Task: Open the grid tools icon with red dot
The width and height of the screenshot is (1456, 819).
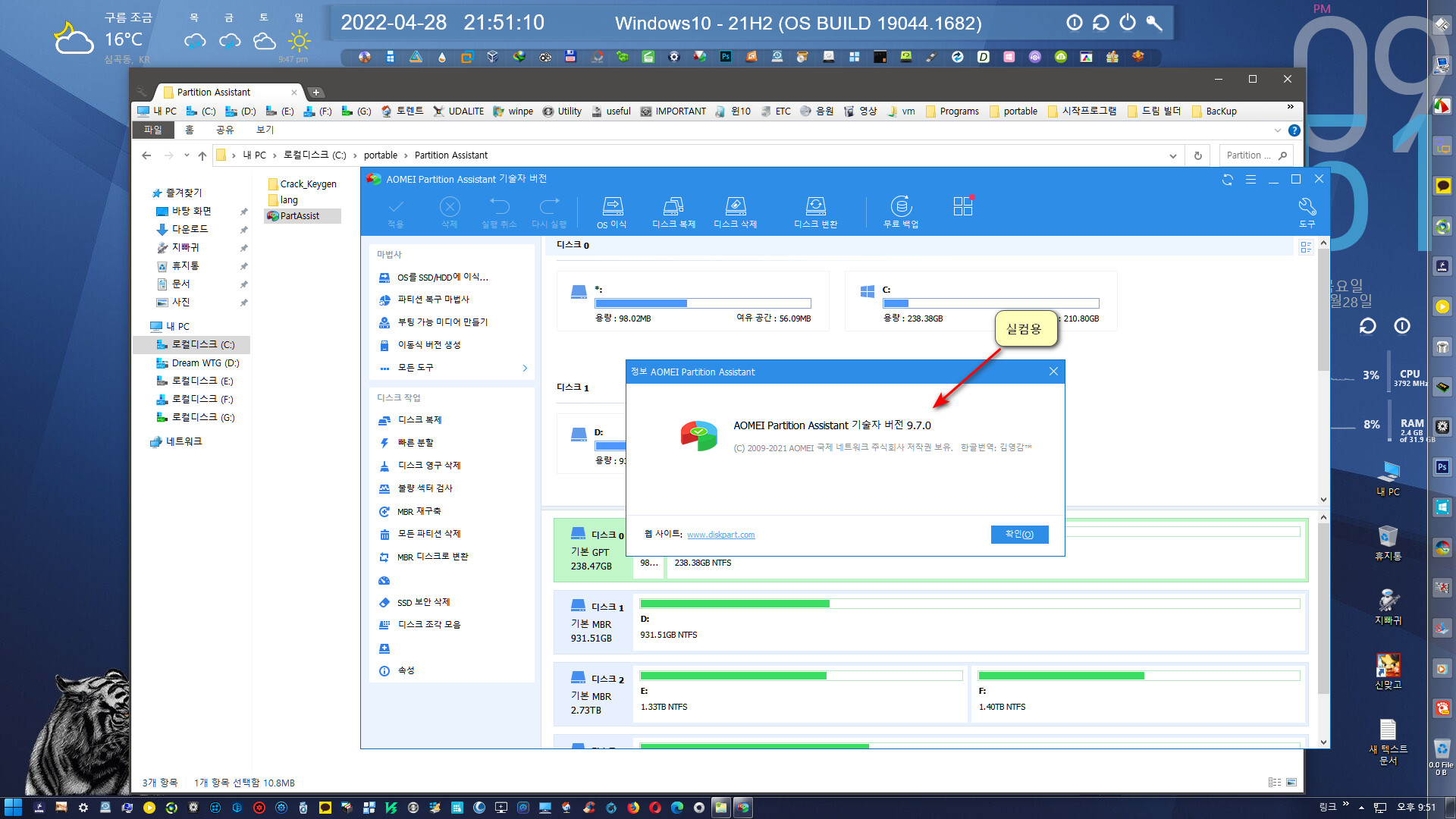Action: click(x=963, y=206)
